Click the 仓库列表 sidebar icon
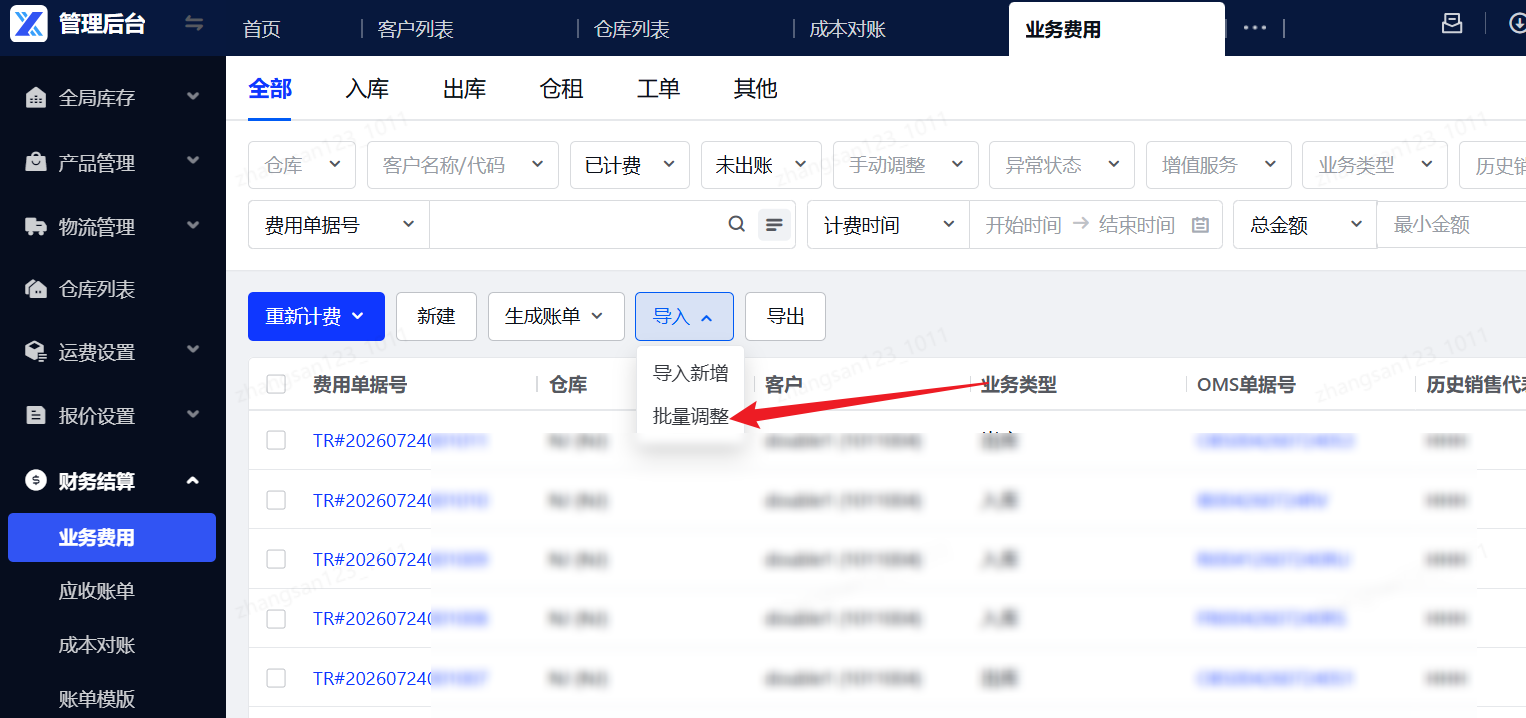The width and height of the screenshot is (1526, 718). (x=36, y=290)
